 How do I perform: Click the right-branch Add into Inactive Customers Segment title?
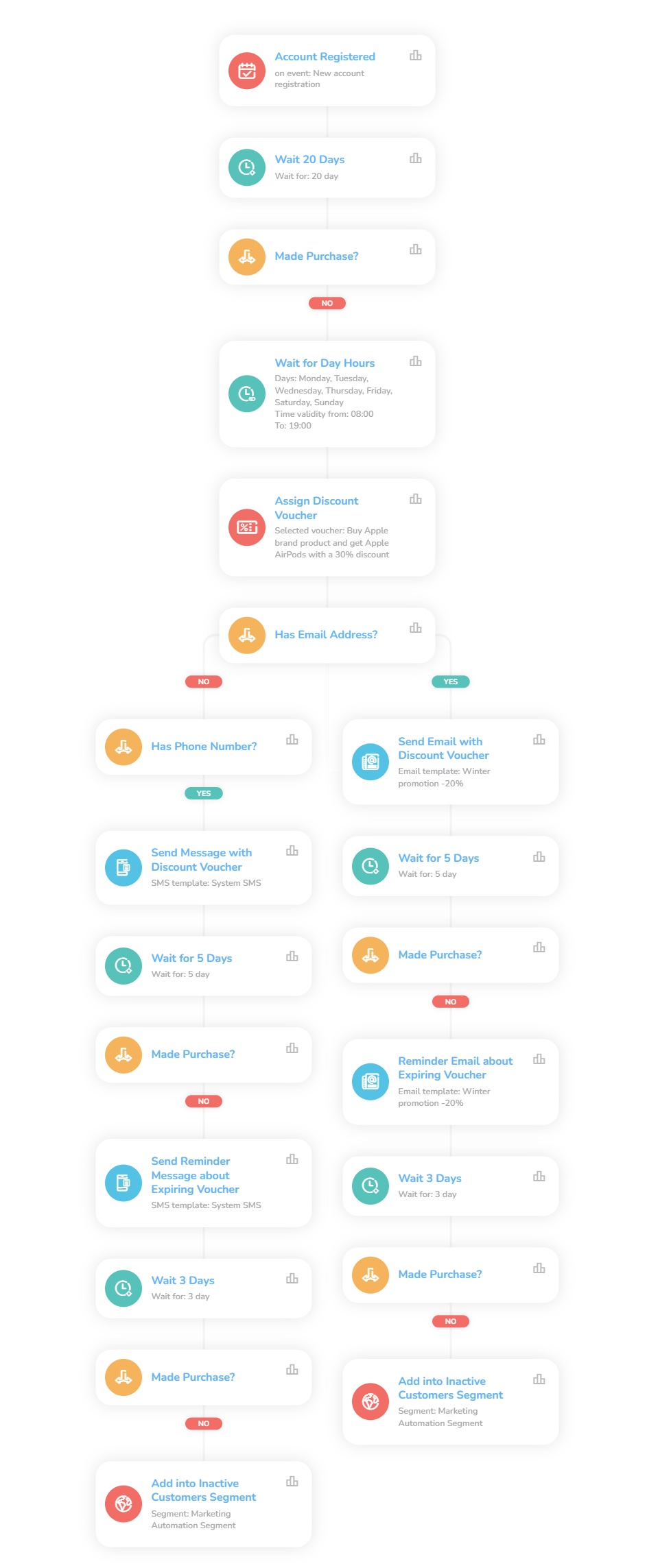[451, 1388]
